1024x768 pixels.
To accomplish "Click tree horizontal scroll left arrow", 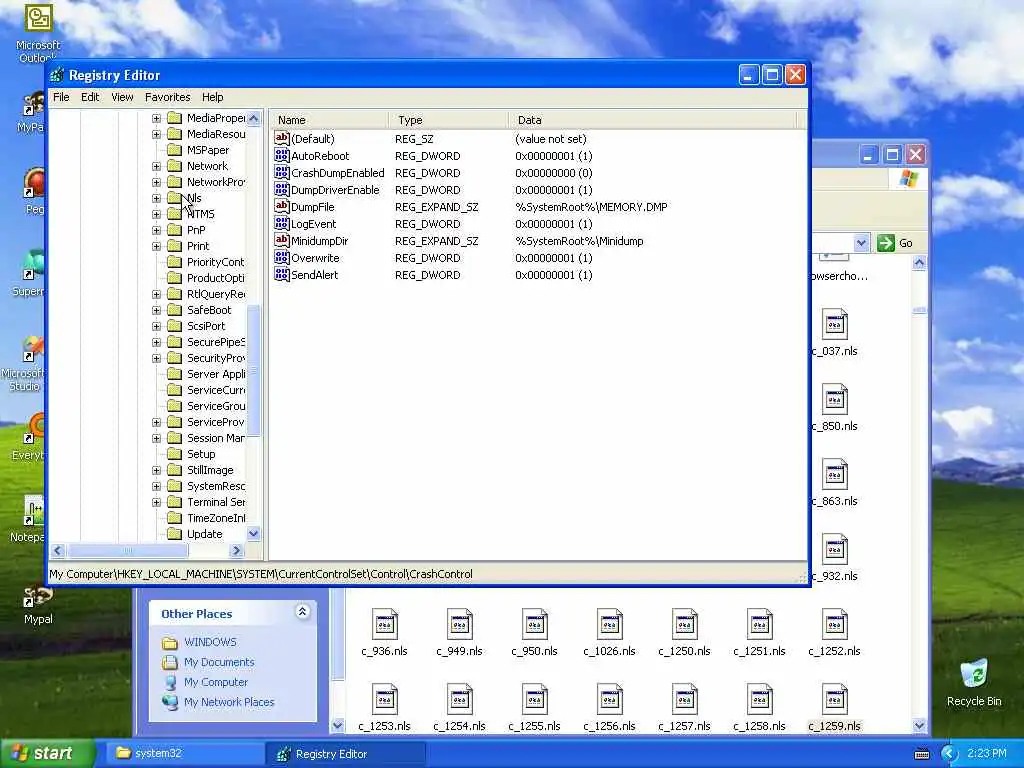I will coord(57,551).
